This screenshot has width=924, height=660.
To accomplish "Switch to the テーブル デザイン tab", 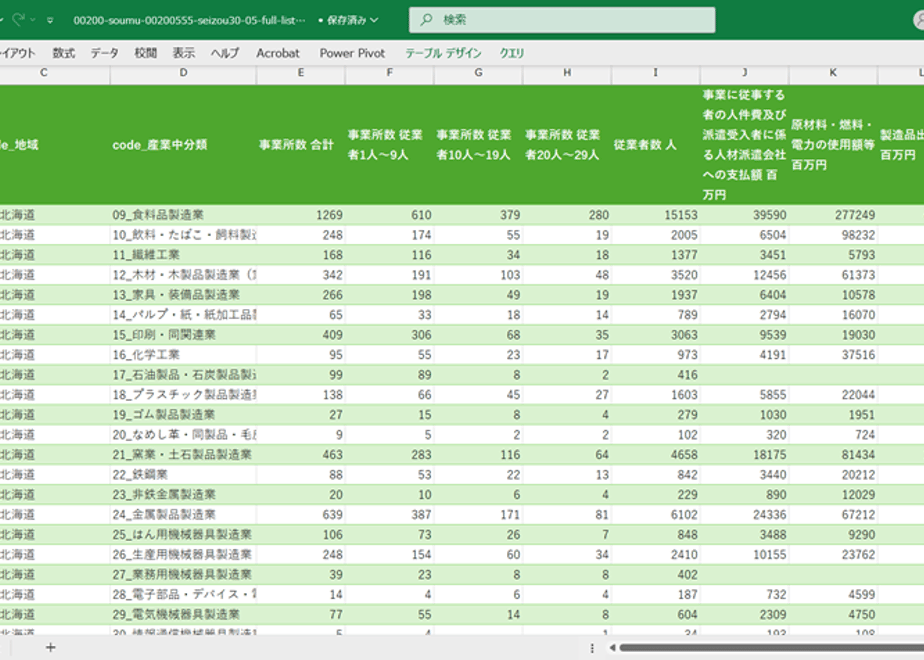I will click(x=443, y=53).
